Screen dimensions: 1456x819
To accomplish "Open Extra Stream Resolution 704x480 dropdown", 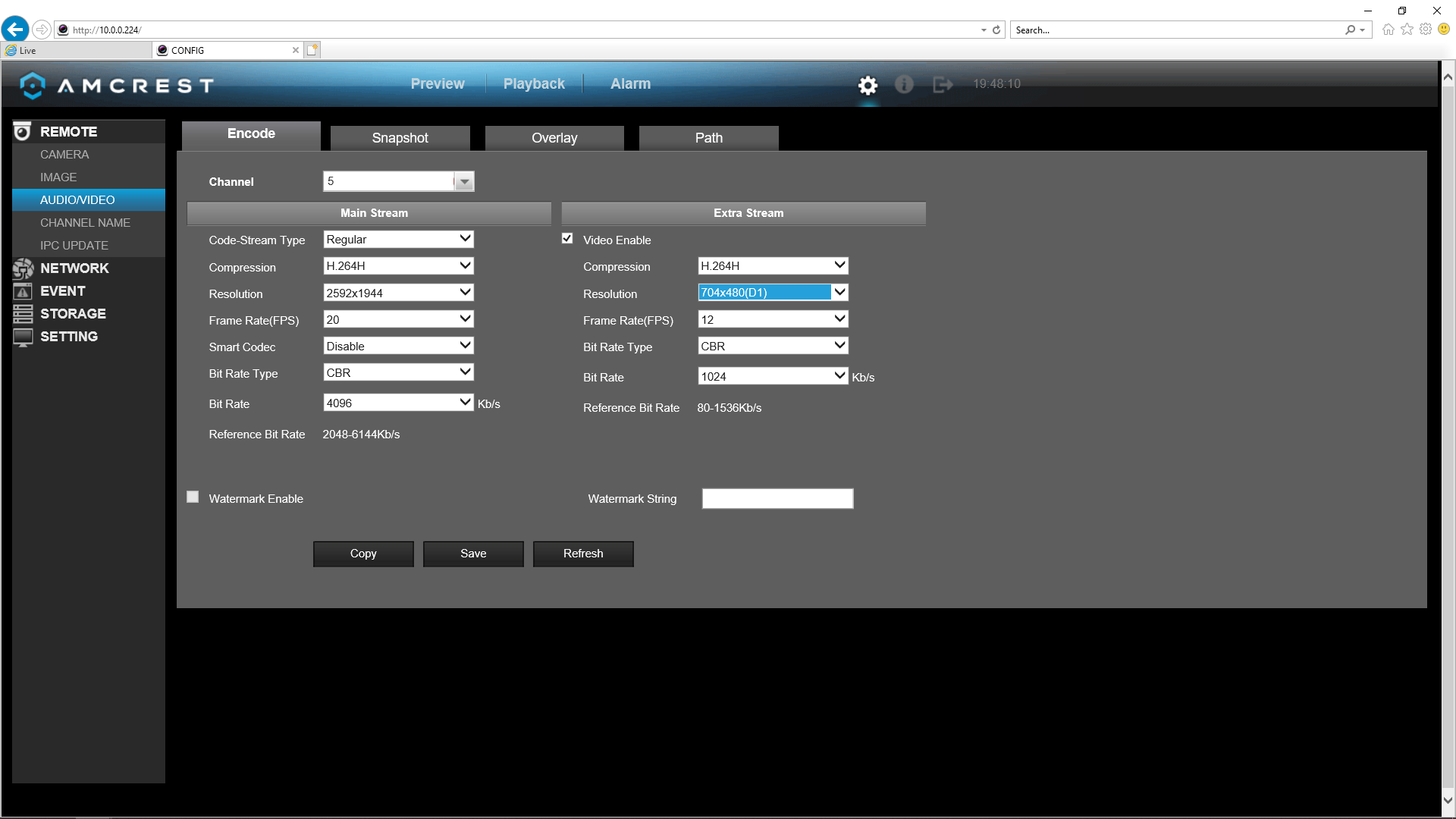I will click(773, 293).
